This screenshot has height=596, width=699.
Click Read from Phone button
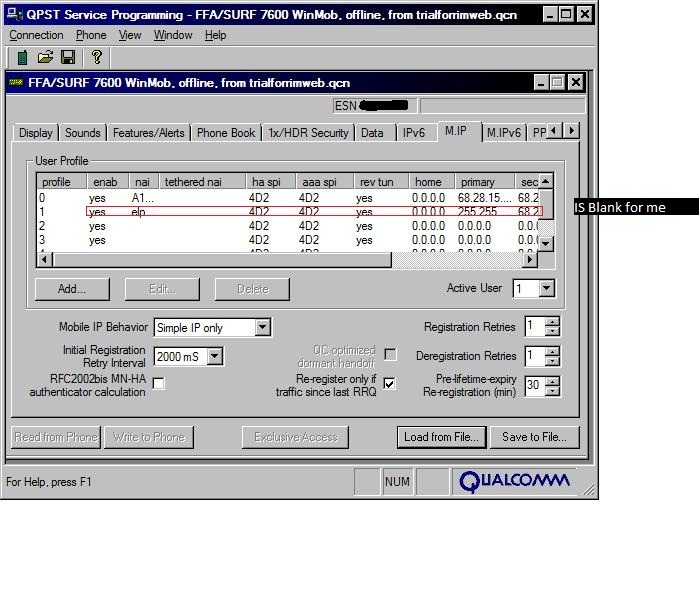[56, 437]
